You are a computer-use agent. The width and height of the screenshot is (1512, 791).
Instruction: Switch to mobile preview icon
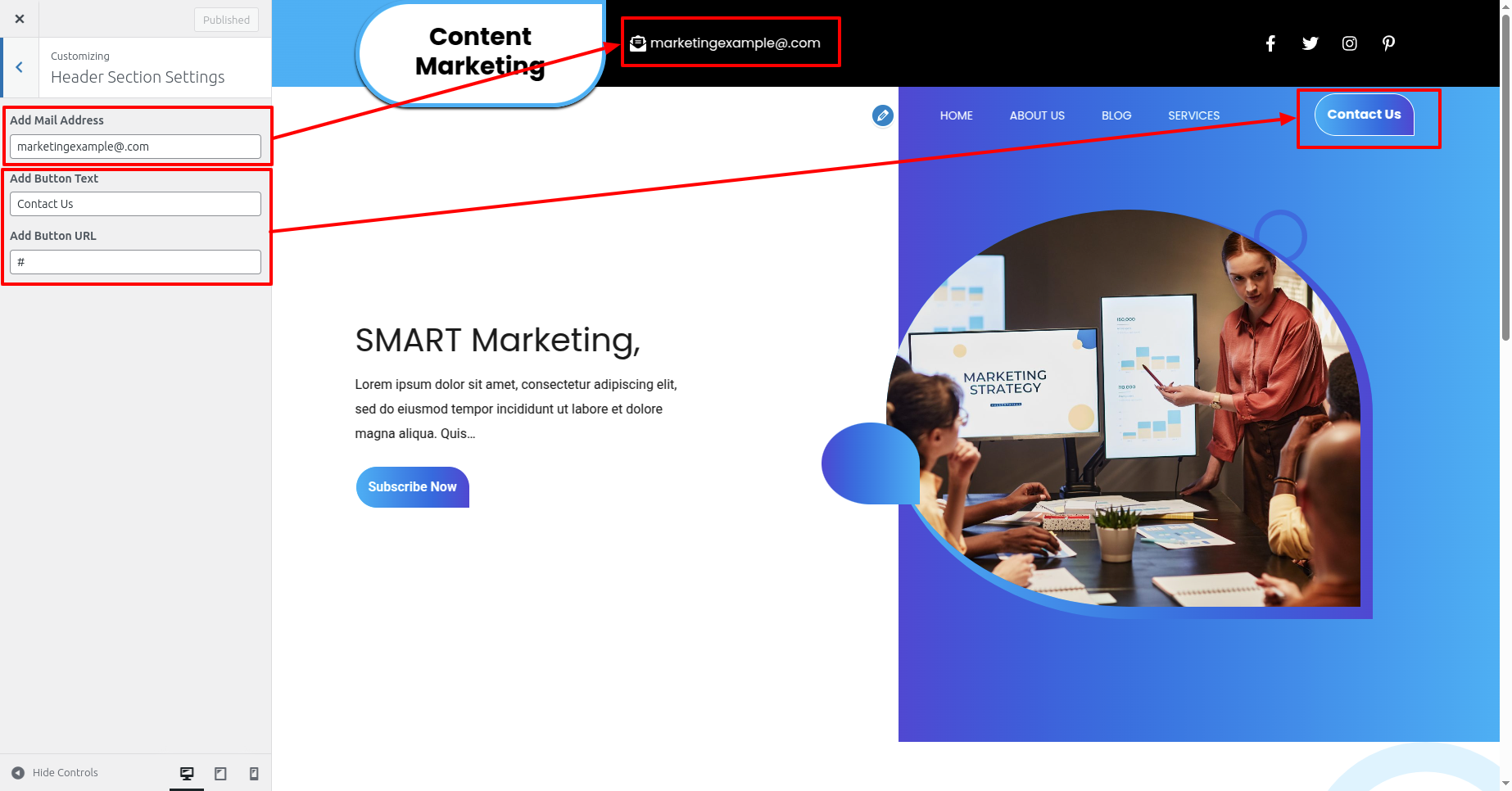[x=254, y=773]
